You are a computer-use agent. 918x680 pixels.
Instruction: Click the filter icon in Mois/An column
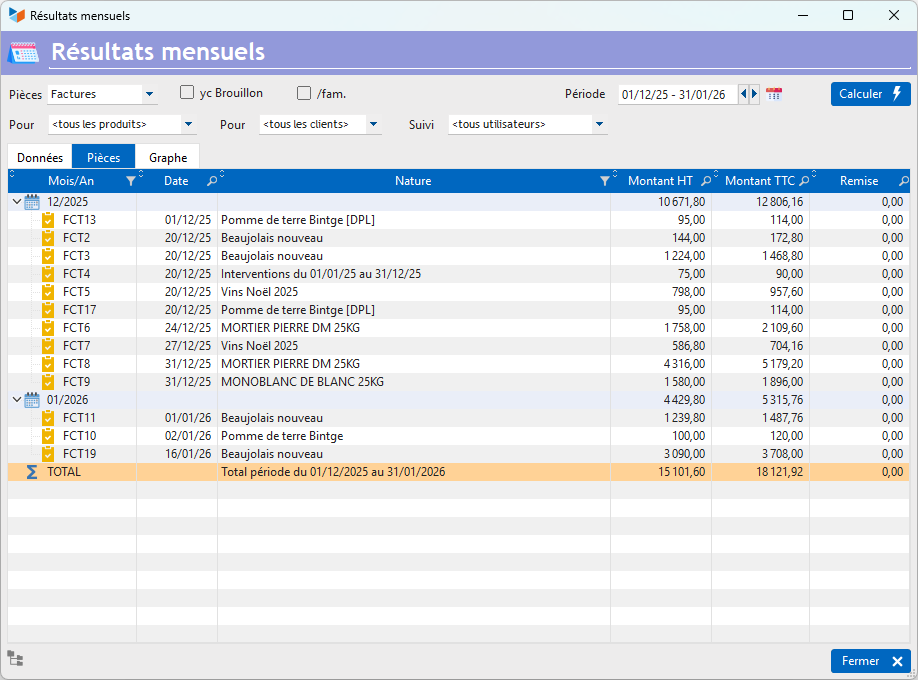[x=131, y=181]
